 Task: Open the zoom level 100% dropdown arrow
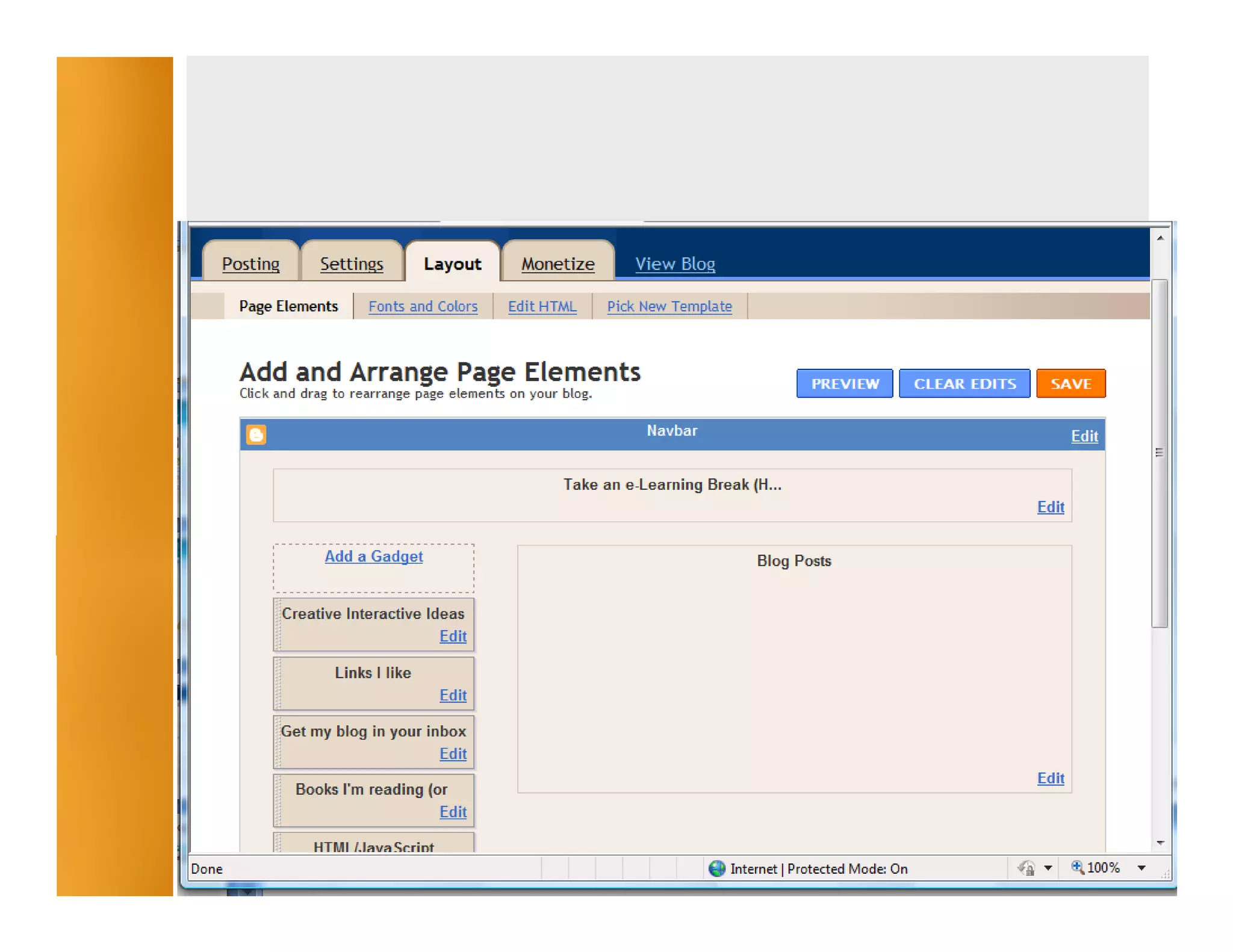point(1141,868)
